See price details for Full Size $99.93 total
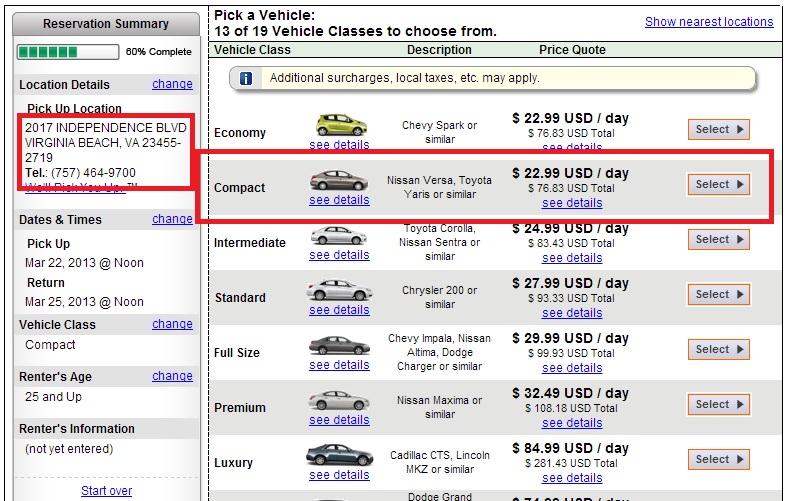The width and height of the screenshot is (789, 501). click(572, 368)
